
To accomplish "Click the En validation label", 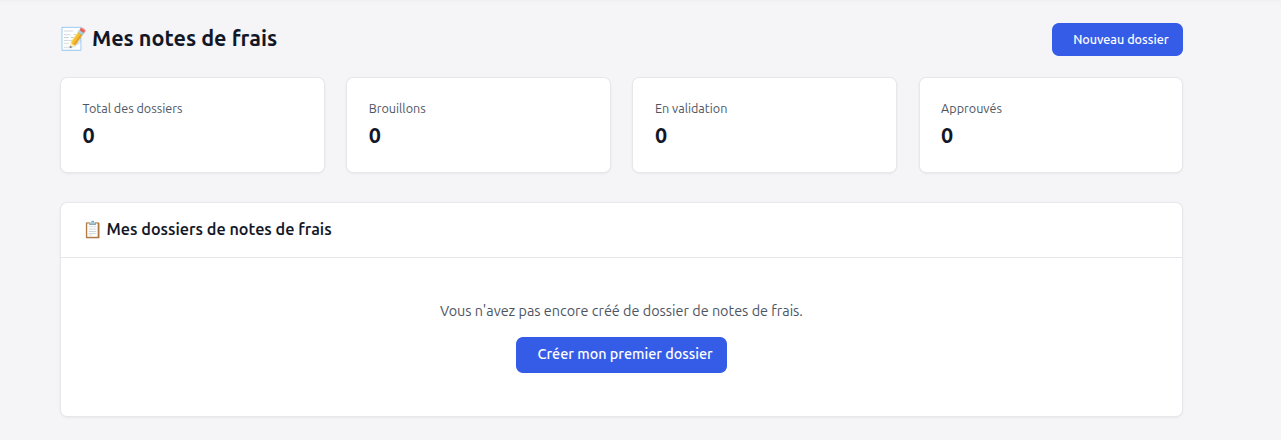I will tap(691, 109).
